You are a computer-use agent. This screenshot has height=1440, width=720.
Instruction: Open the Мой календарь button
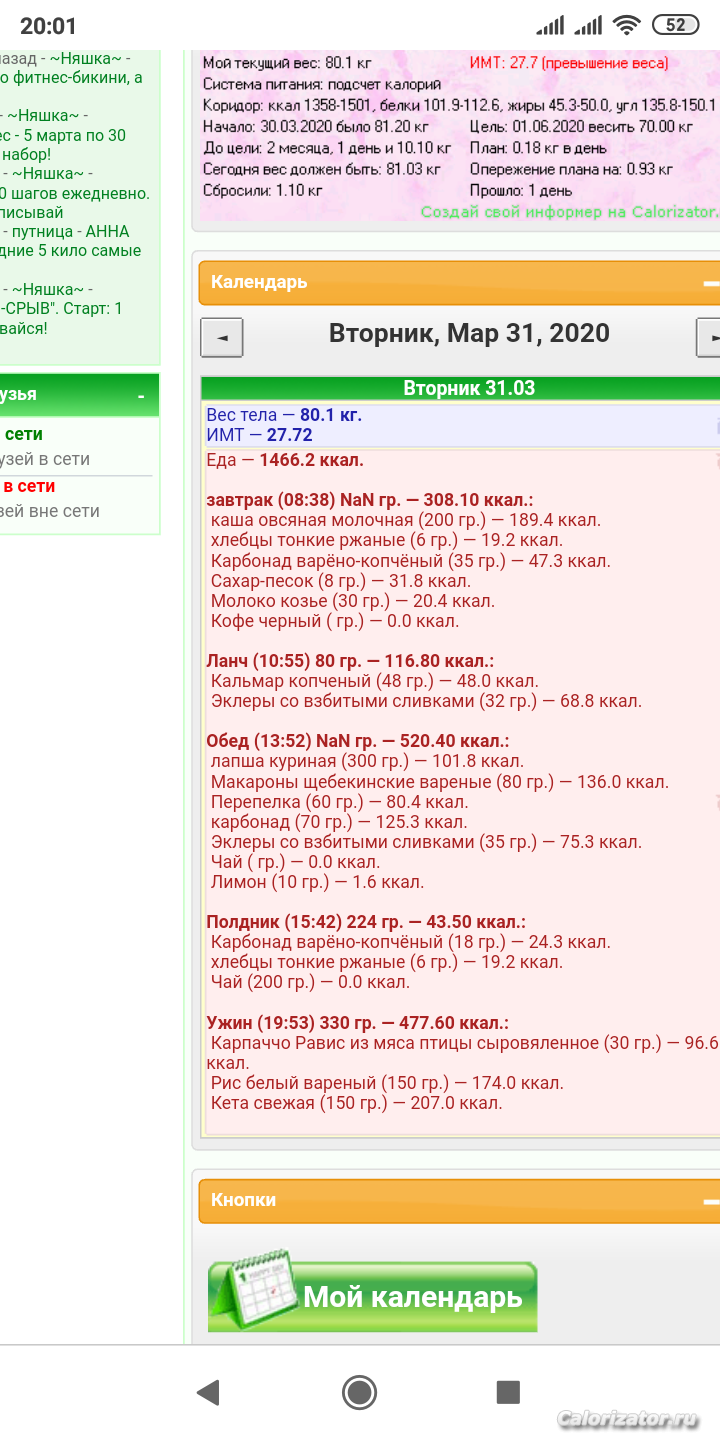[x=411, y=1297]
